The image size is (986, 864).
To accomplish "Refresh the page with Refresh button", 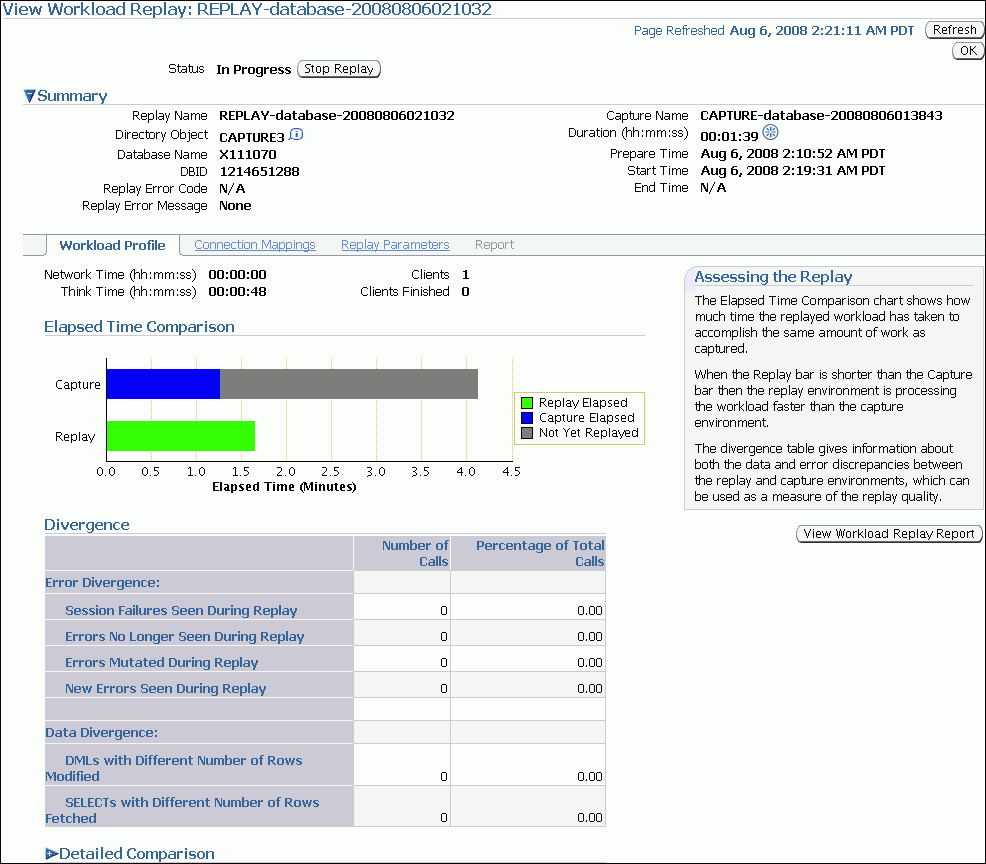I will pyautogui.click(x=954, y=30).
